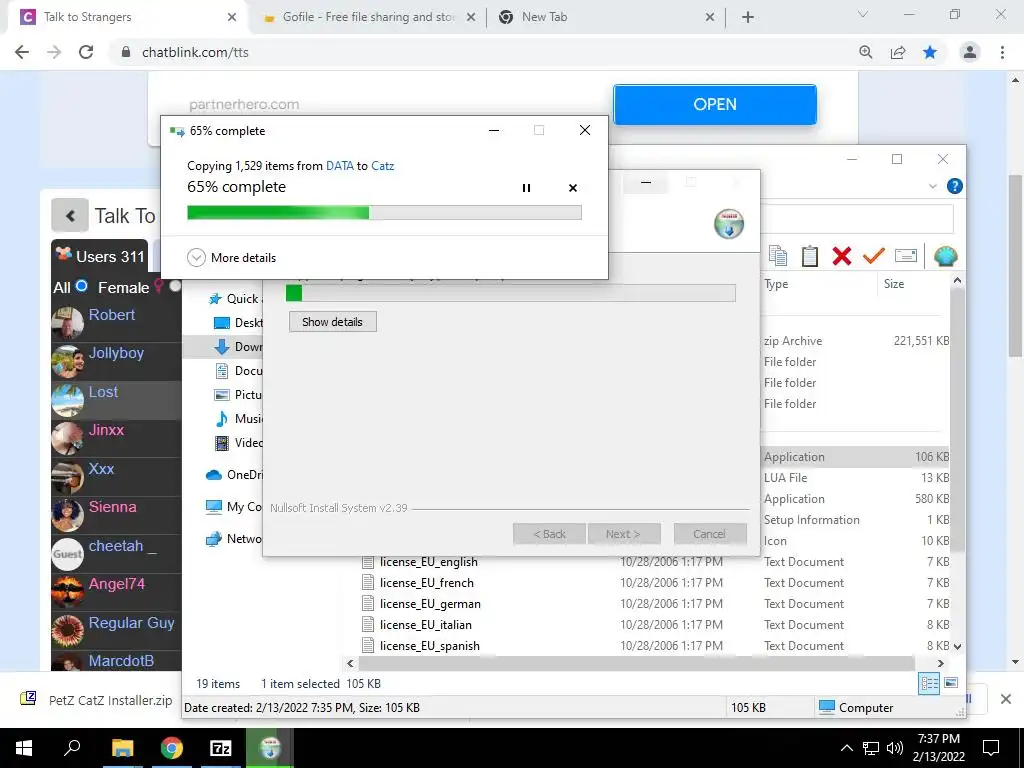
Task: Switch Explorer to large icons view
Action: pos(951,683)
